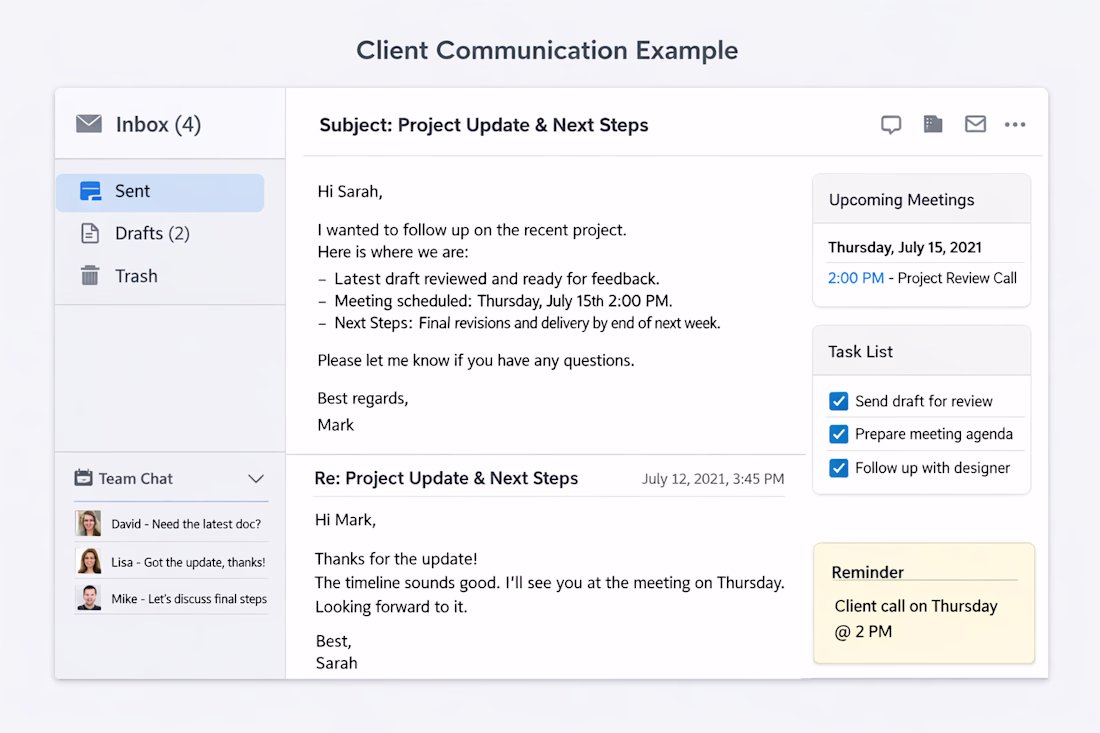Open the three-dots more options menu
The width and height of the screenshot is (1100, 733).
(1015, 124)
